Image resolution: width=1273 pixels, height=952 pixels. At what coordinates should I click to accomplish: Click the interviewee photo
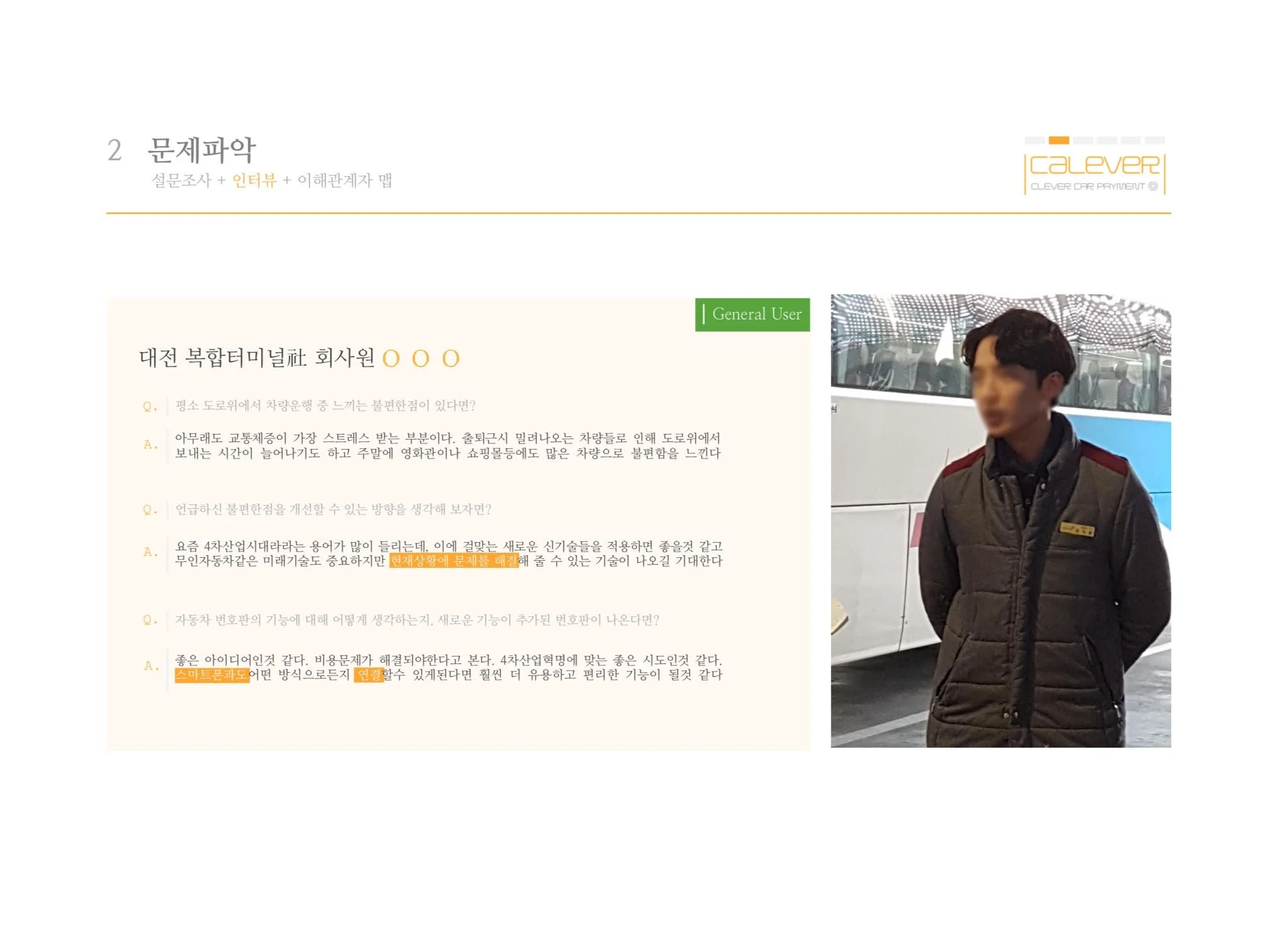[1001, 521]
